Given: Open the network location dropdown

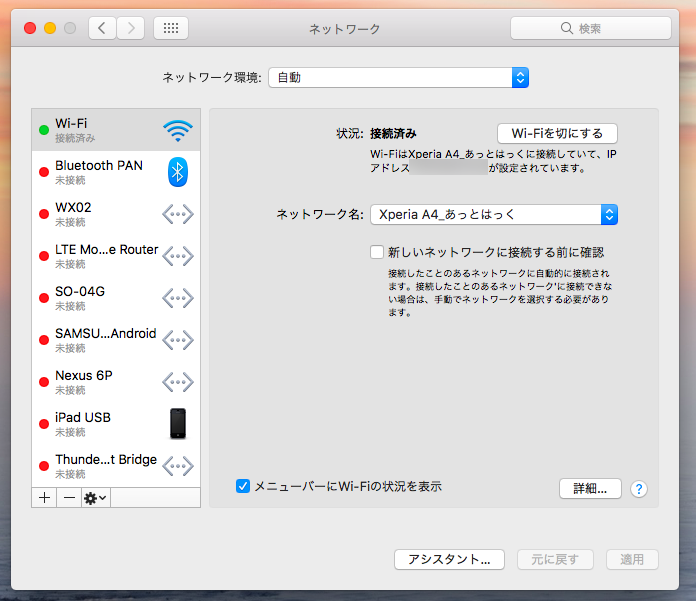Looking at the screenshot, I should 398,77.
